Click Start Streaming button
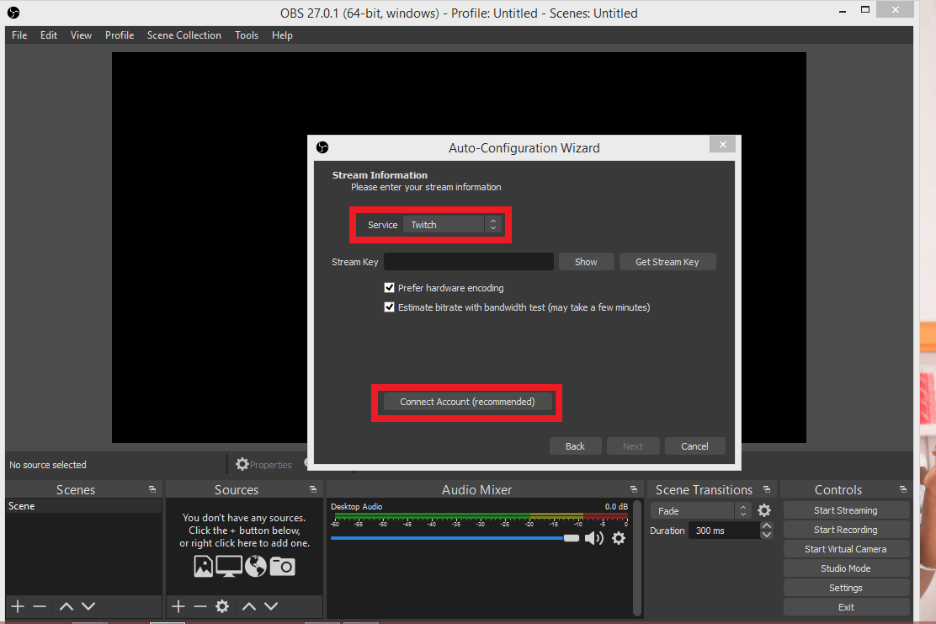 [846, 511]
